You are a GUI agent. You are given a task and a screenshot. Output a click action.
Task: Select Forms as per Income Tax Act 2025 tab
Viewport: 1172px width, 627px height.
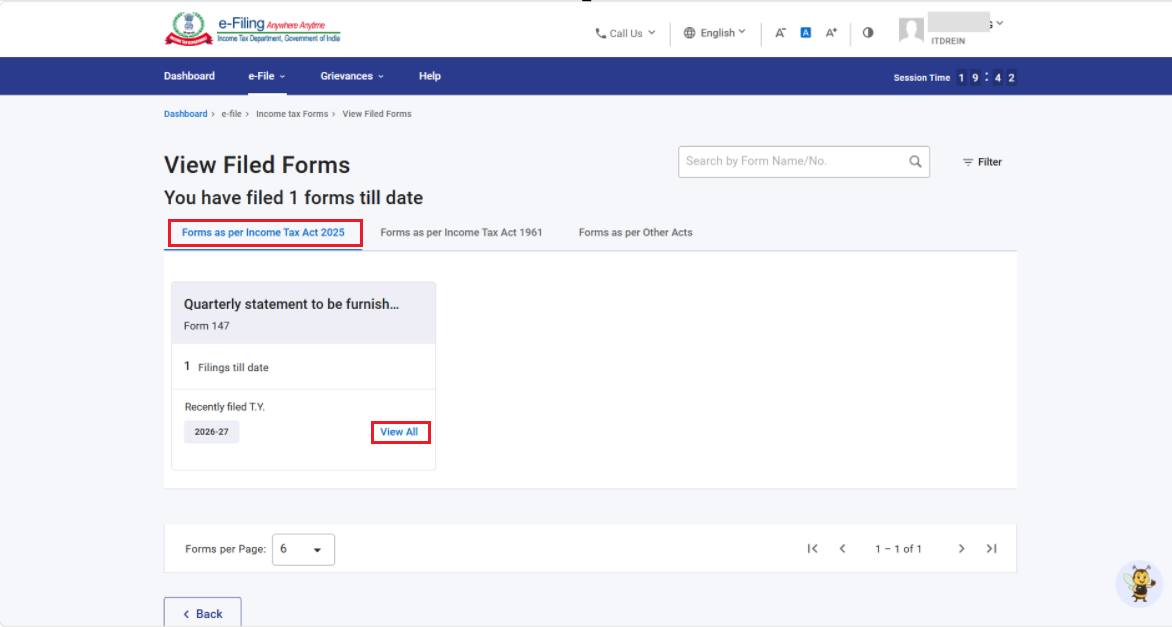tap(263, 232)
